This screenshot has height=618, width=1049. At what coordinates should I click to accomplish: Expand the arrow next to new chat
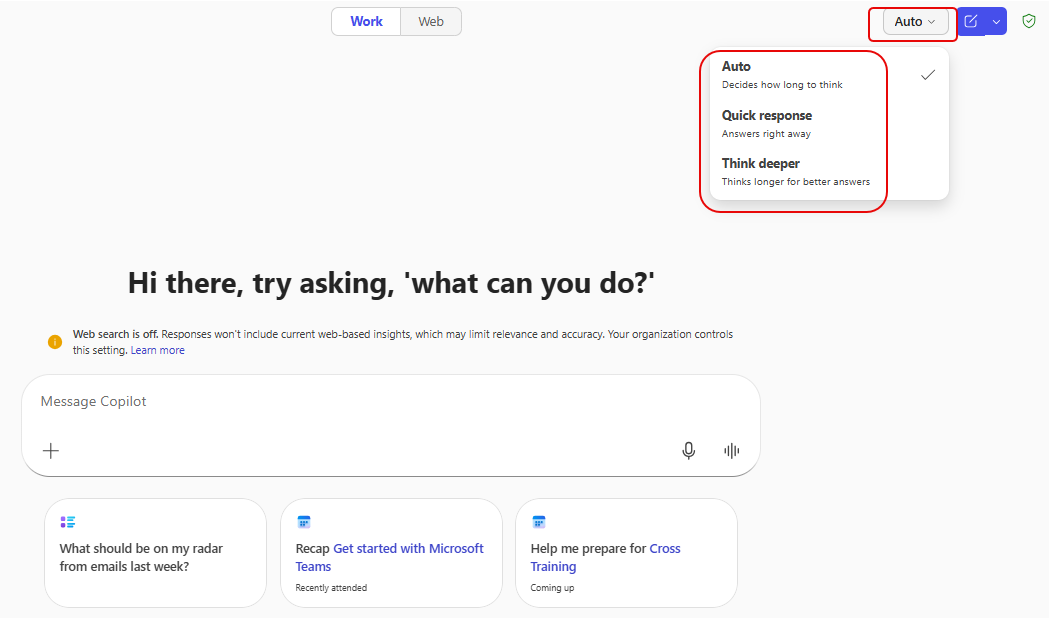click(996, 21)
